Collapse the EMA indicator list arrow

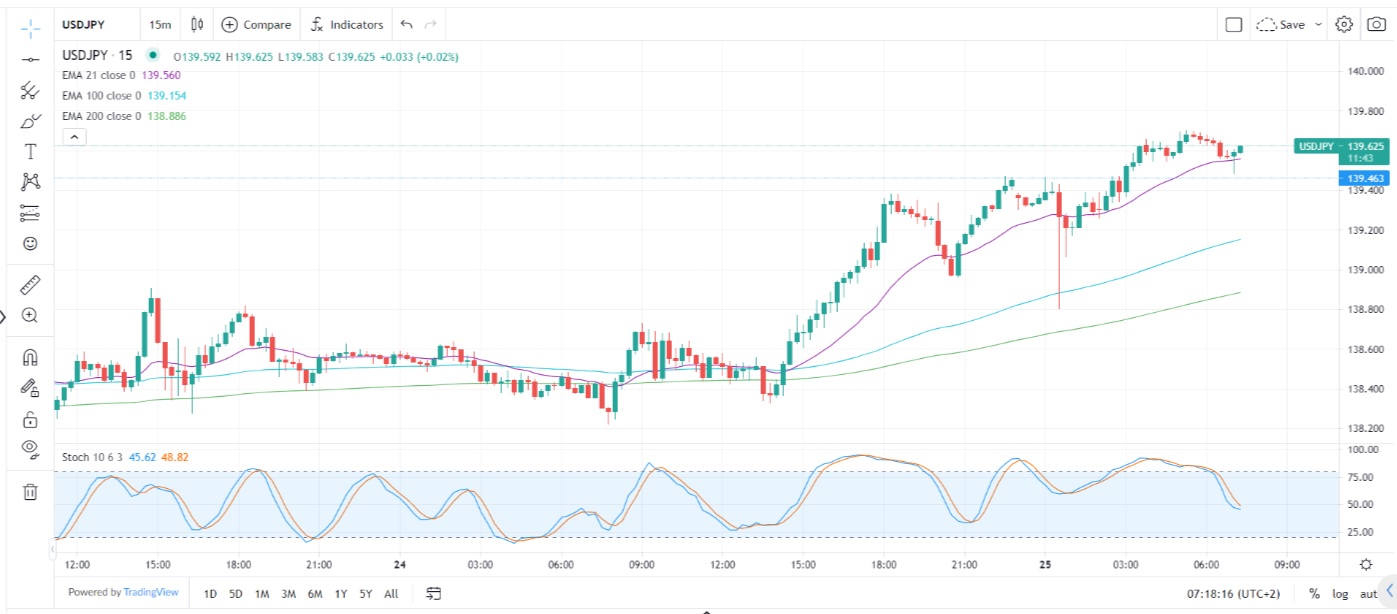click(74, 136)
